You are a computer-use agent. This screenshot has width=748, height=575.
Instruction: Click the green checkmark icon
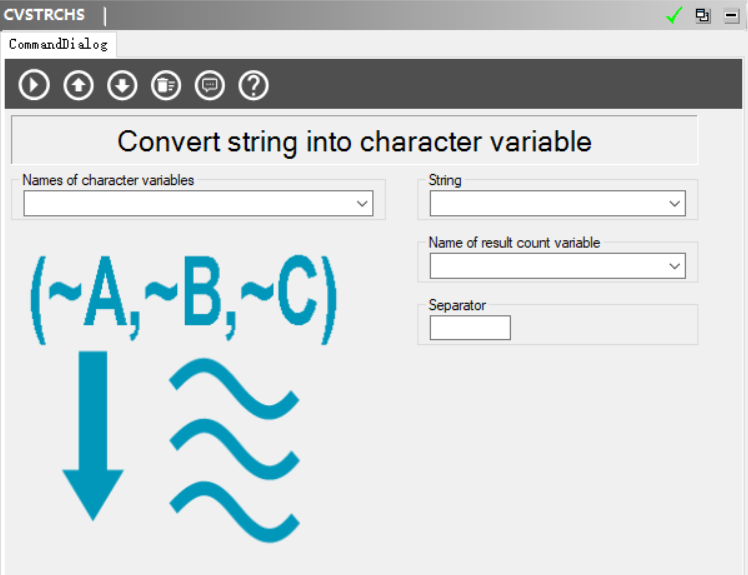tap(675, 16)
